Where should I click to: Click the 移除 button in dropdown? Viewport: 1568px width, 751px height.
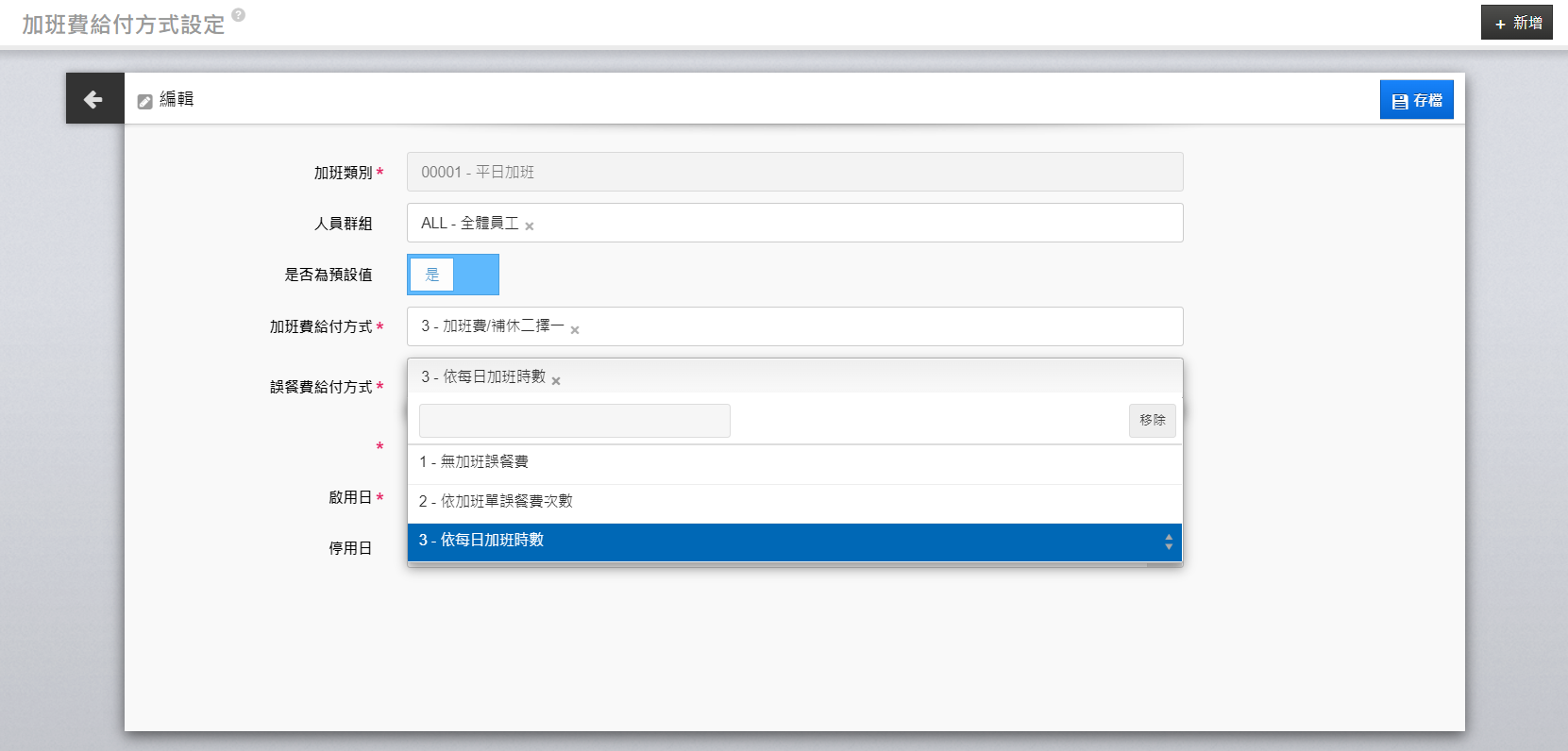pyautogui.click(x=1152, y=421)
